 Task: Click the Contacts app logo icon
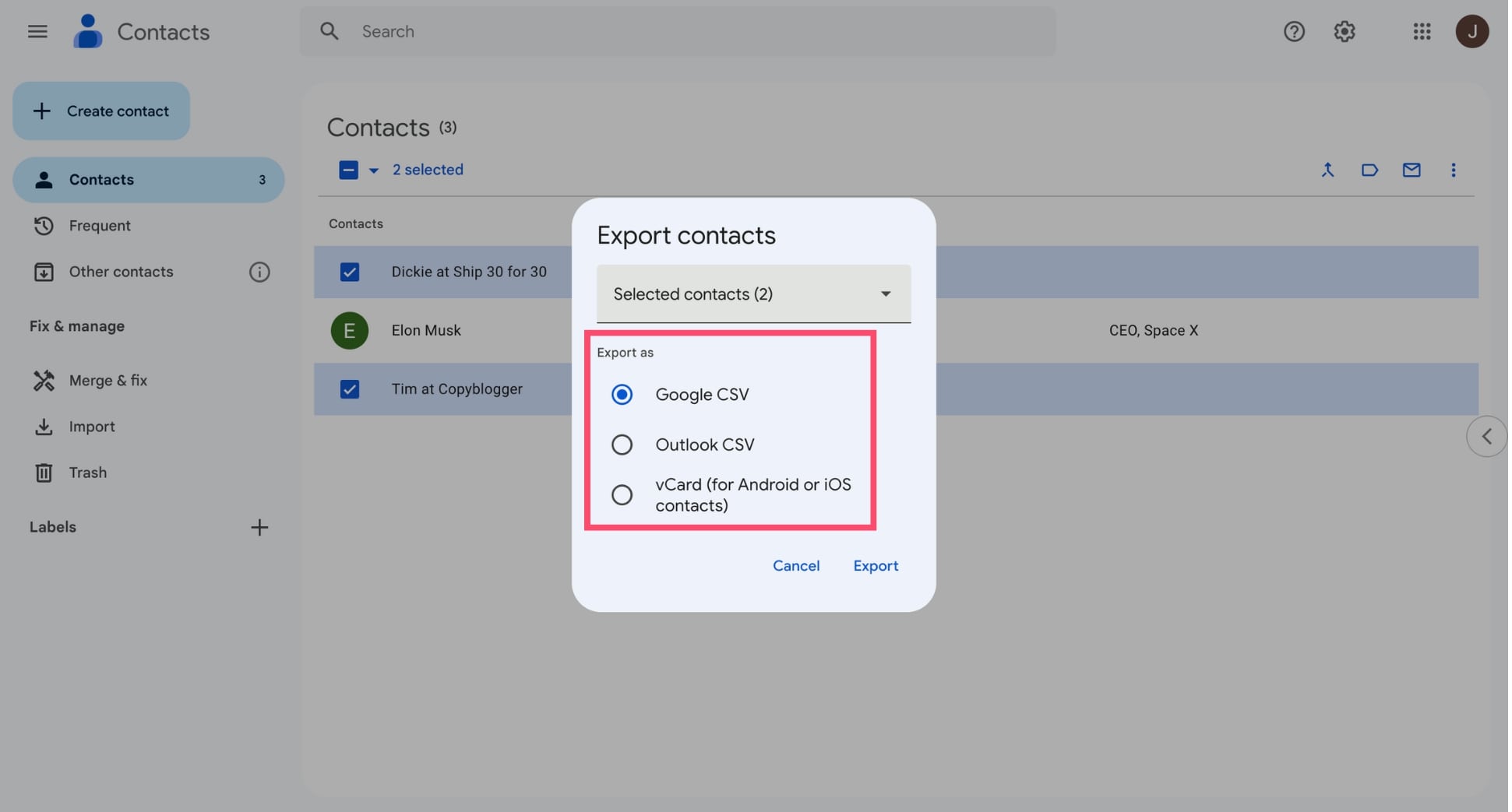(x=87, y=31)
